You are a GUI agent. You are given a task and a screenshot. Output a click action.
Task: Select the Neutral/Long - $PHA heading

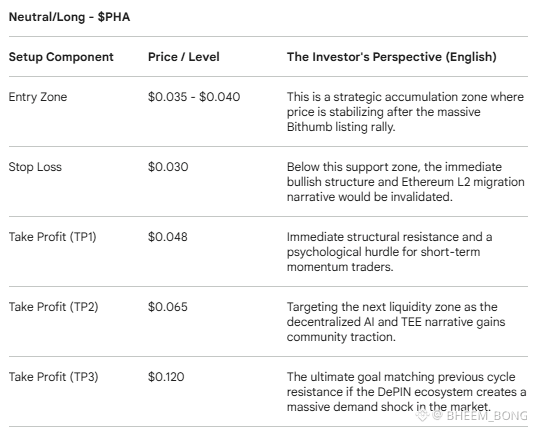click(69, 17)
